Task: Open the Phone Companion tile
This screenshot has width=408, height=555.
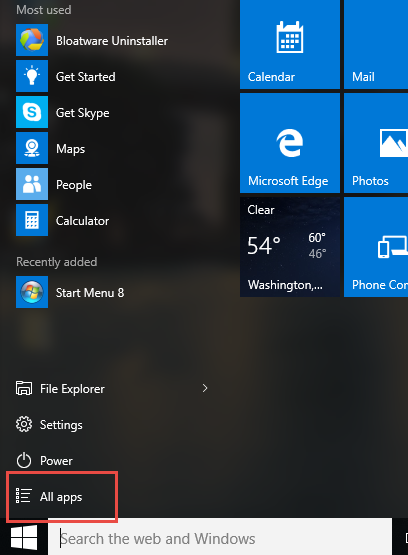Action: point(376,247)
